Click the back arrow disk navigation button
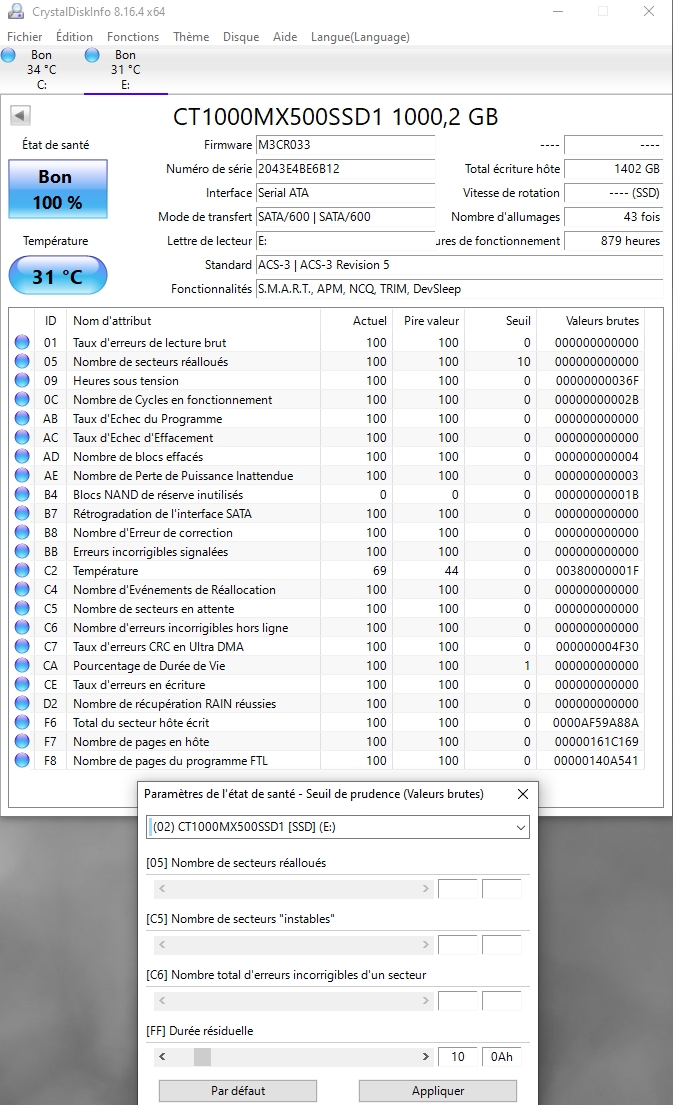This screenshot has height=1105, width=673. (x=20, y=115)
